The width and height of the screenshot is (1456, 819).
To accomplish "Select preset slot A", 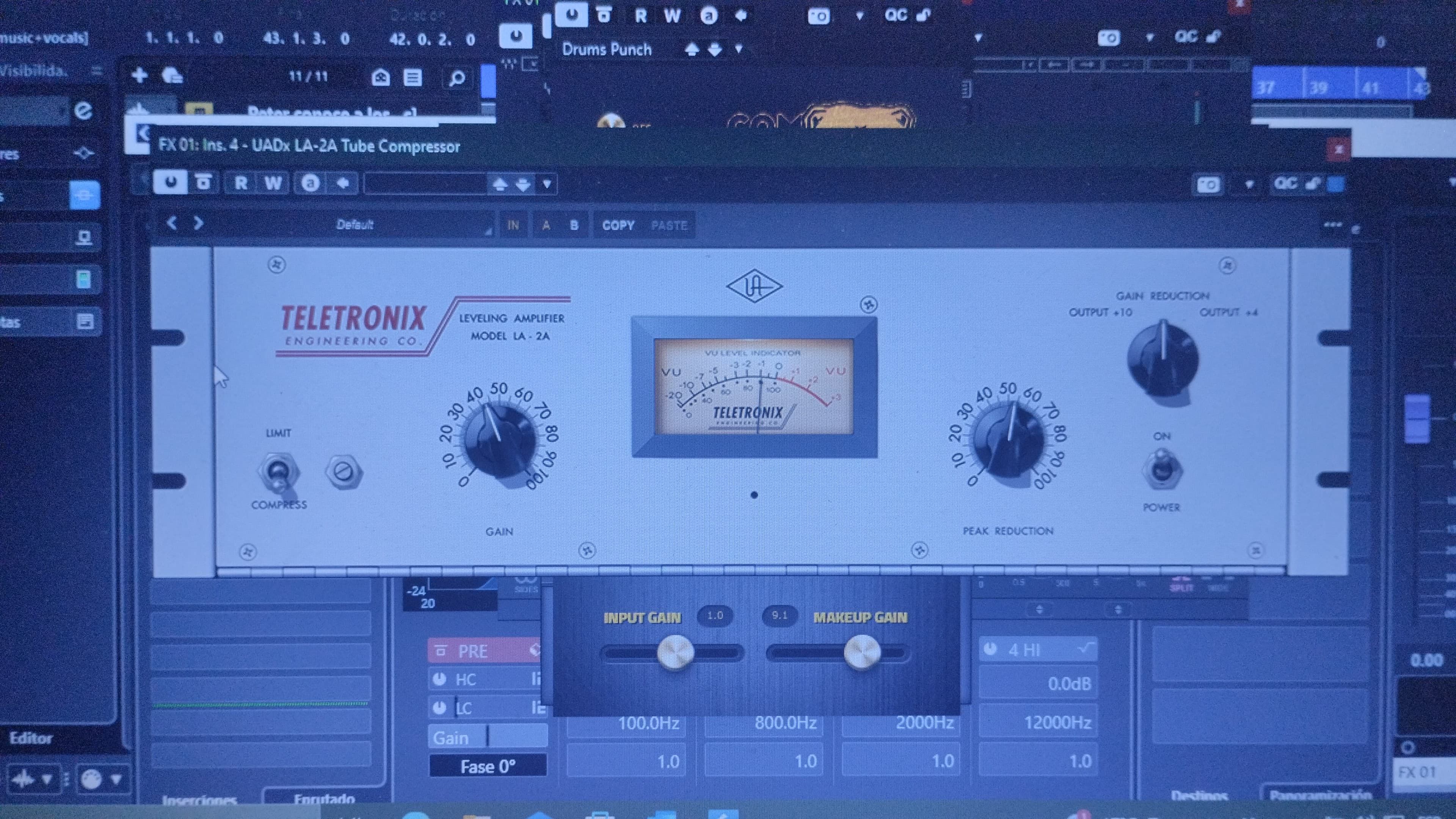I will 546,226.
